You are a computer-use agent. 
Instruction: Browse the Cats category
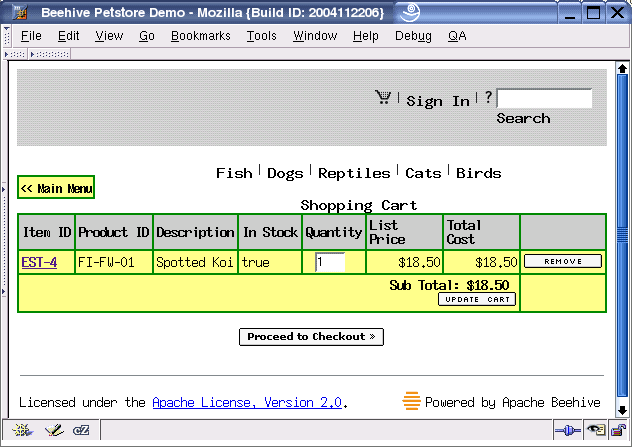423,173
